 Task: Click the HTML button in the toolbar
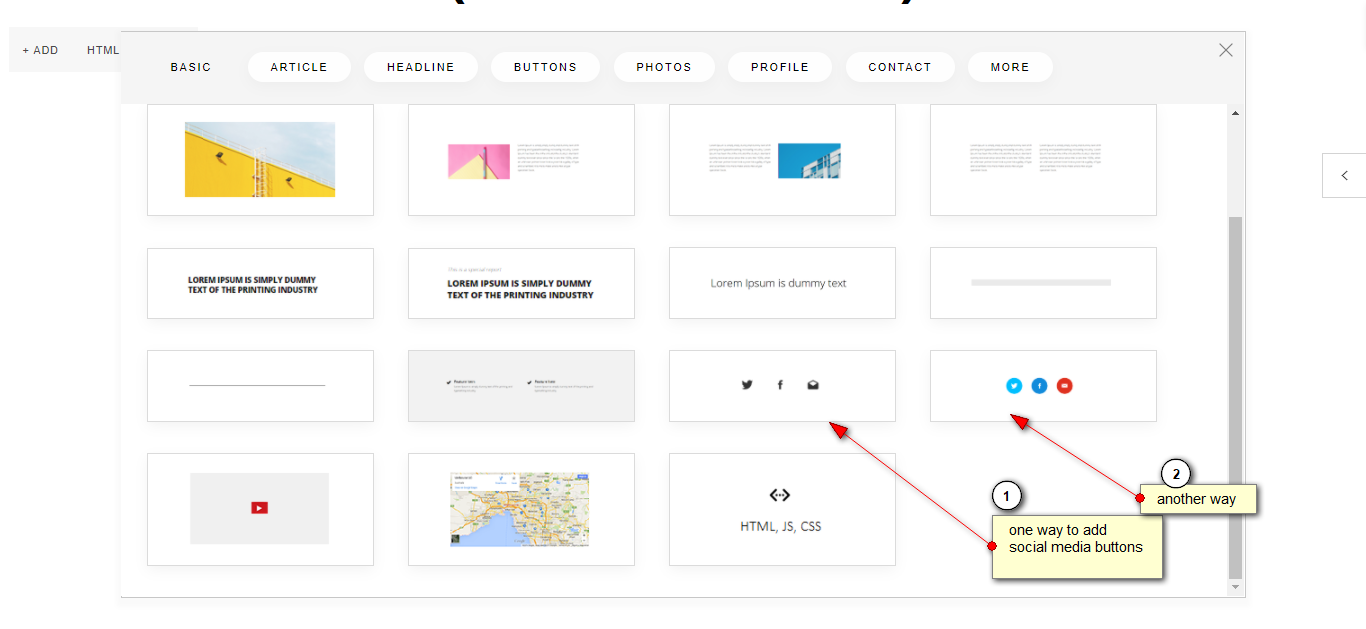click(x=102, y=50)
